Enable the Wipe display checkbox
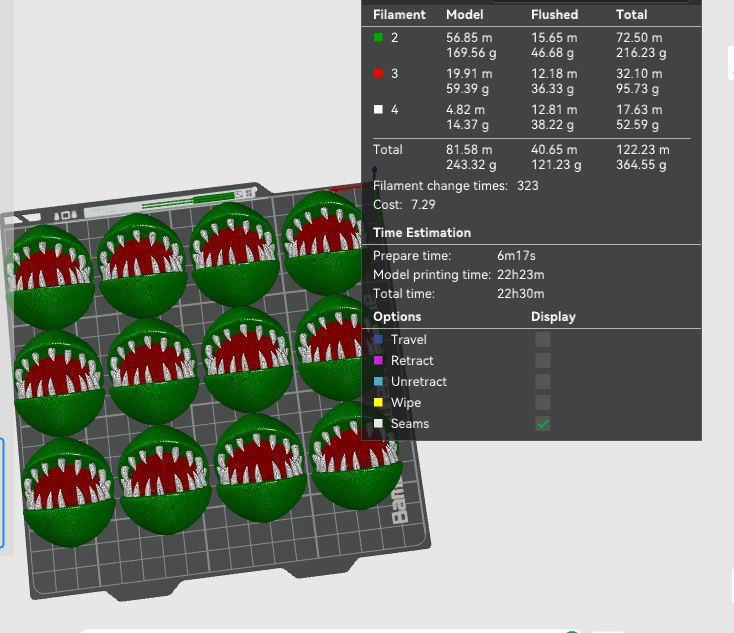 tap(543, 402)
